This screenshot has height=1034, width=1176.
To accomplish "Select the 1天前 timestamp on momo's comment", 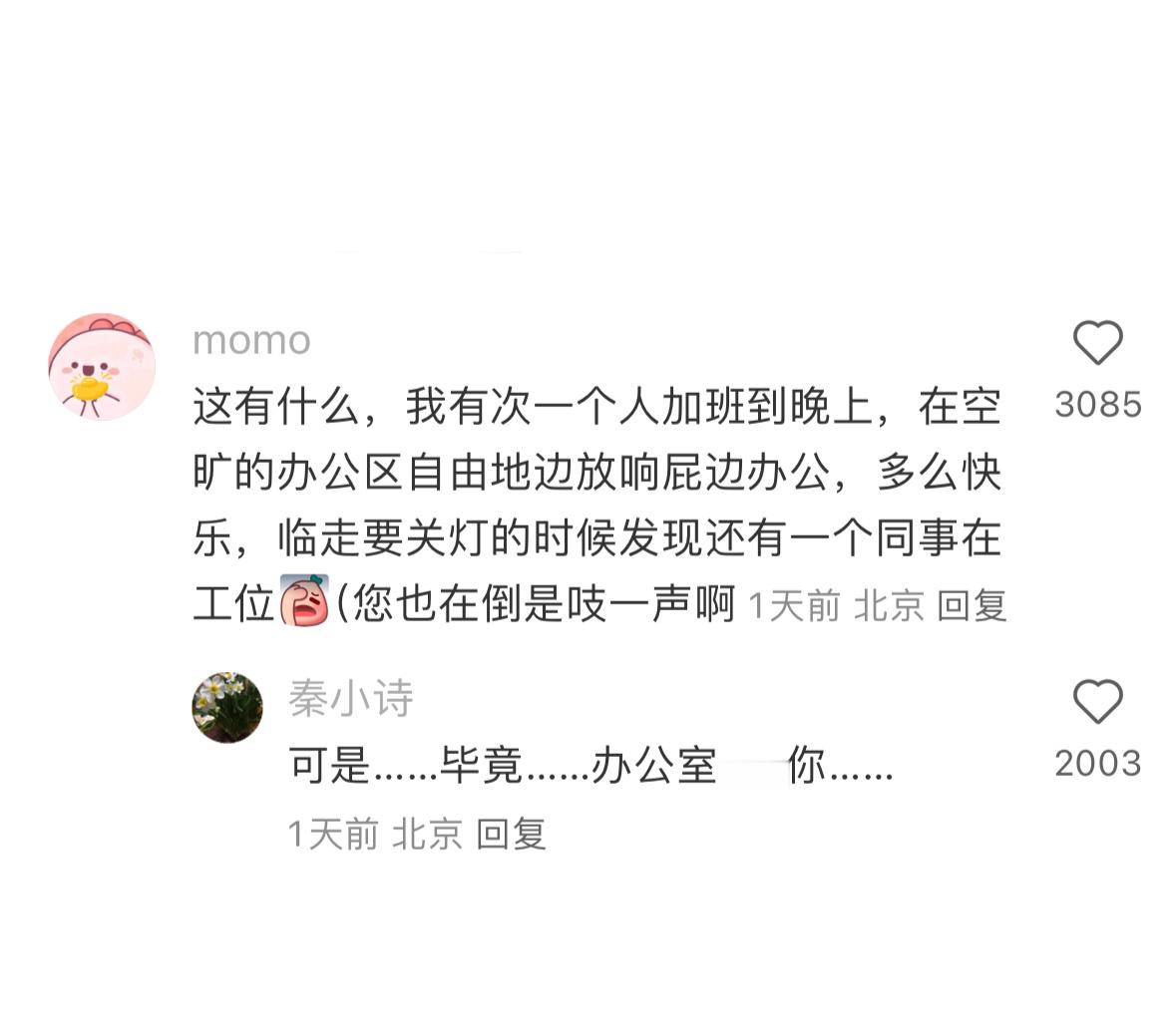I will click(794, 605).
